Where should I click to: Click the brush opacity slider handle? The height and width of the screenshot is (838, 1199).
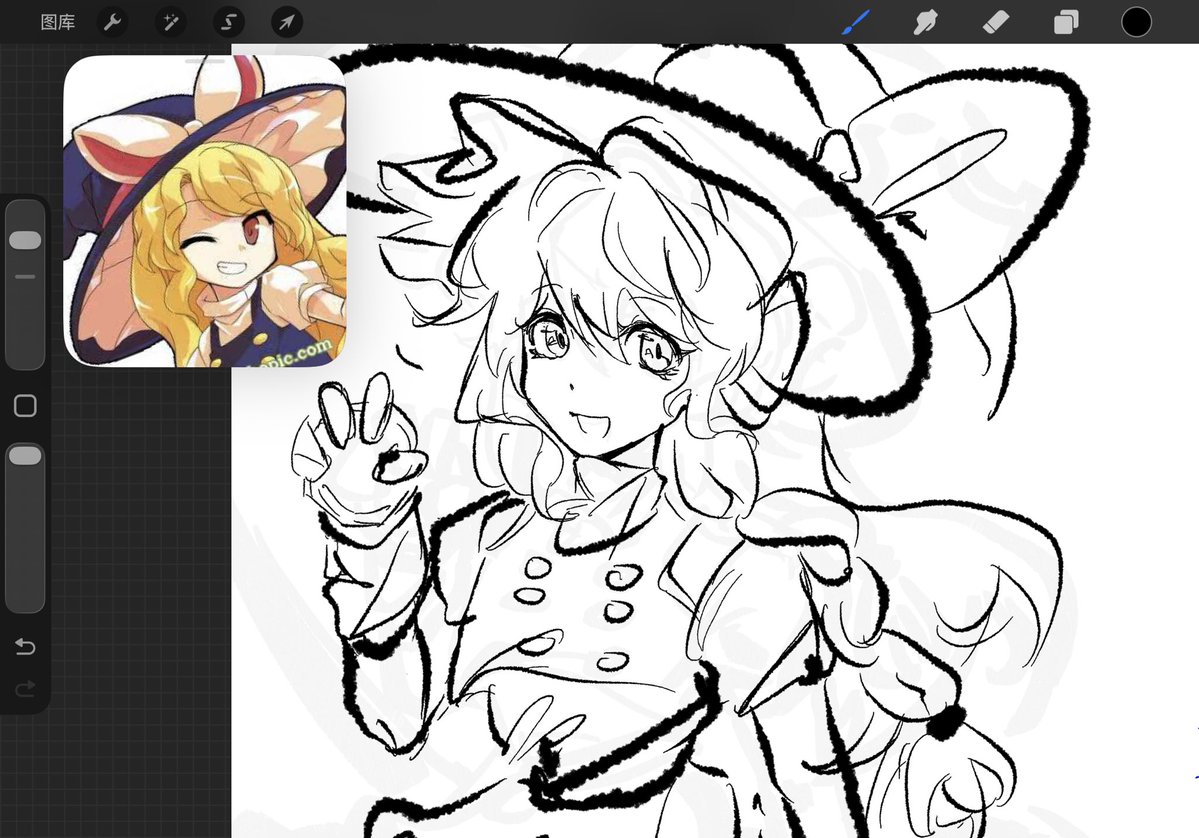[25, 456]
